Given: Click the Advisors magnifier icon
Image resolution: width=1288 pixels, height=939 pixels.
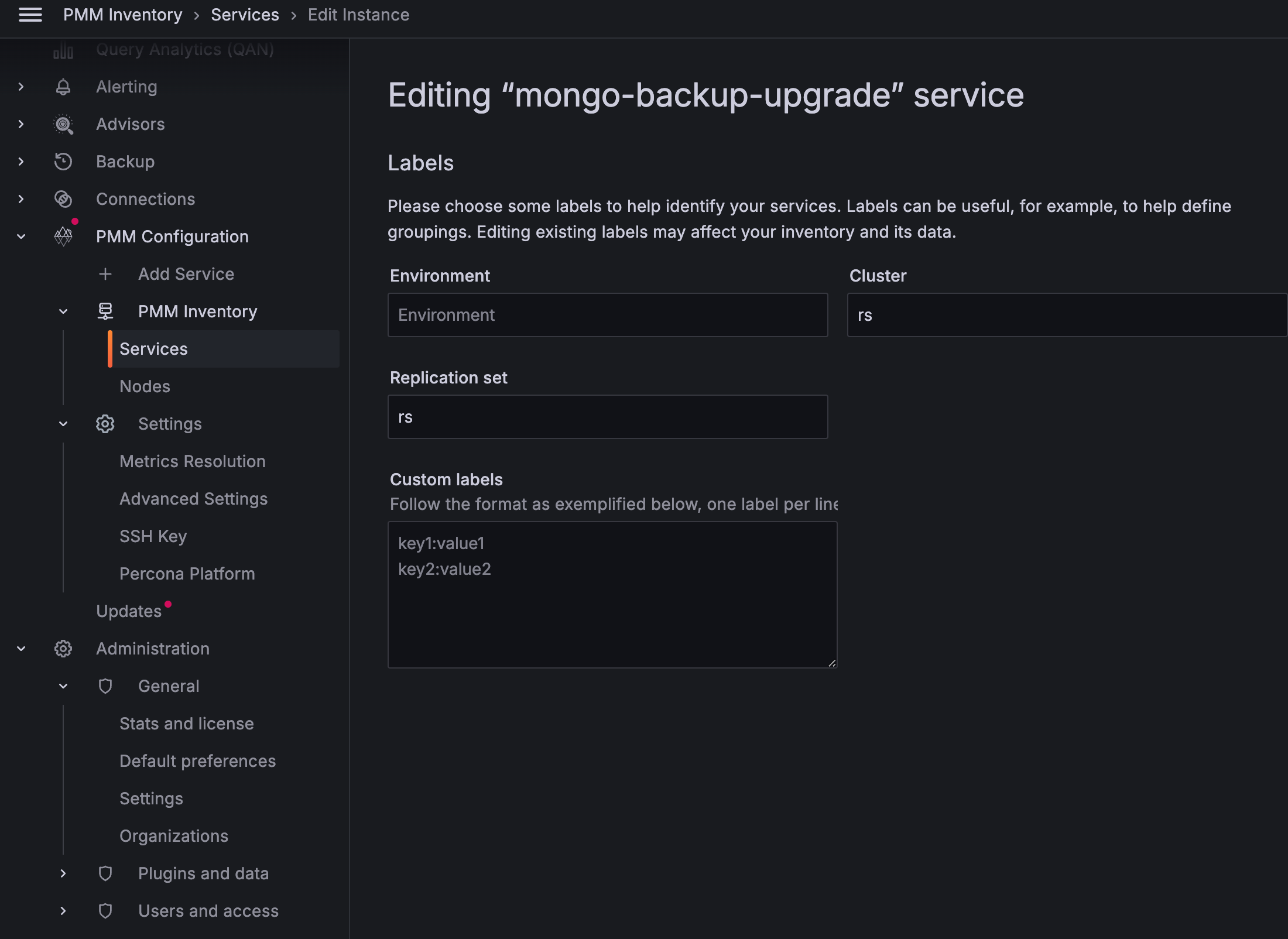Looking at the screenshot, I should tap(63, 124).
